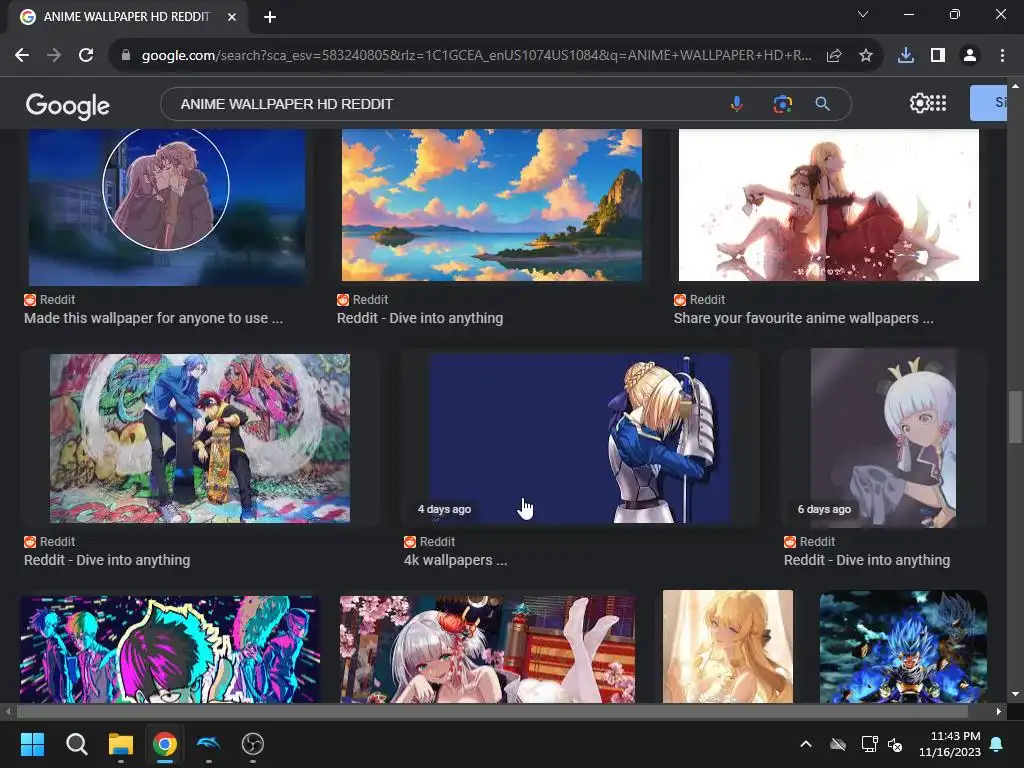
Task: Click scroll-down arrow of page scrollbar
Action: coord(1015,694)
